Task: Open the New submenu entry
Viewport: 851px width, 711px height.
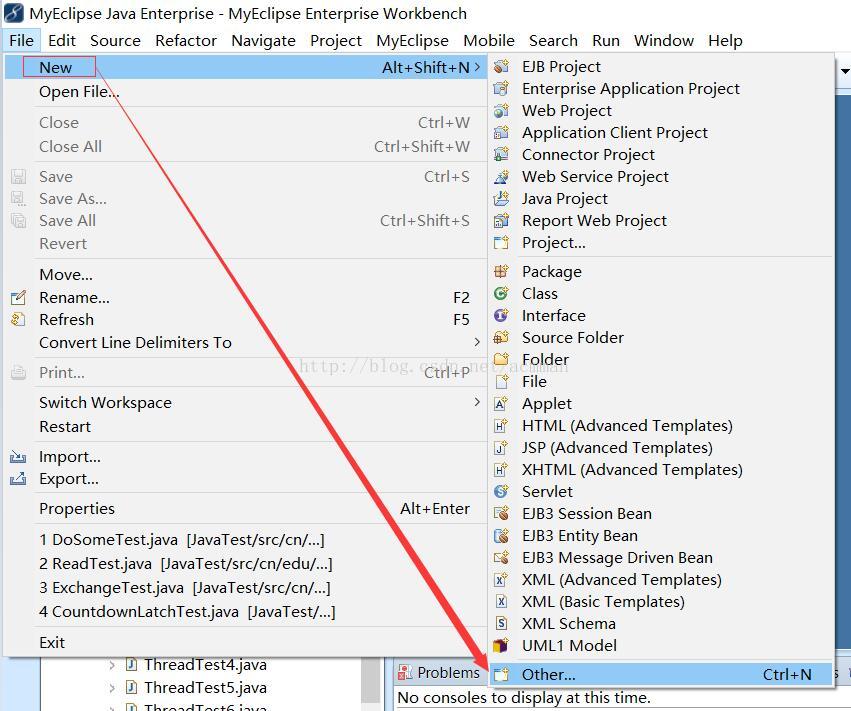Action: pyautogui.click(x=246, y=67)
